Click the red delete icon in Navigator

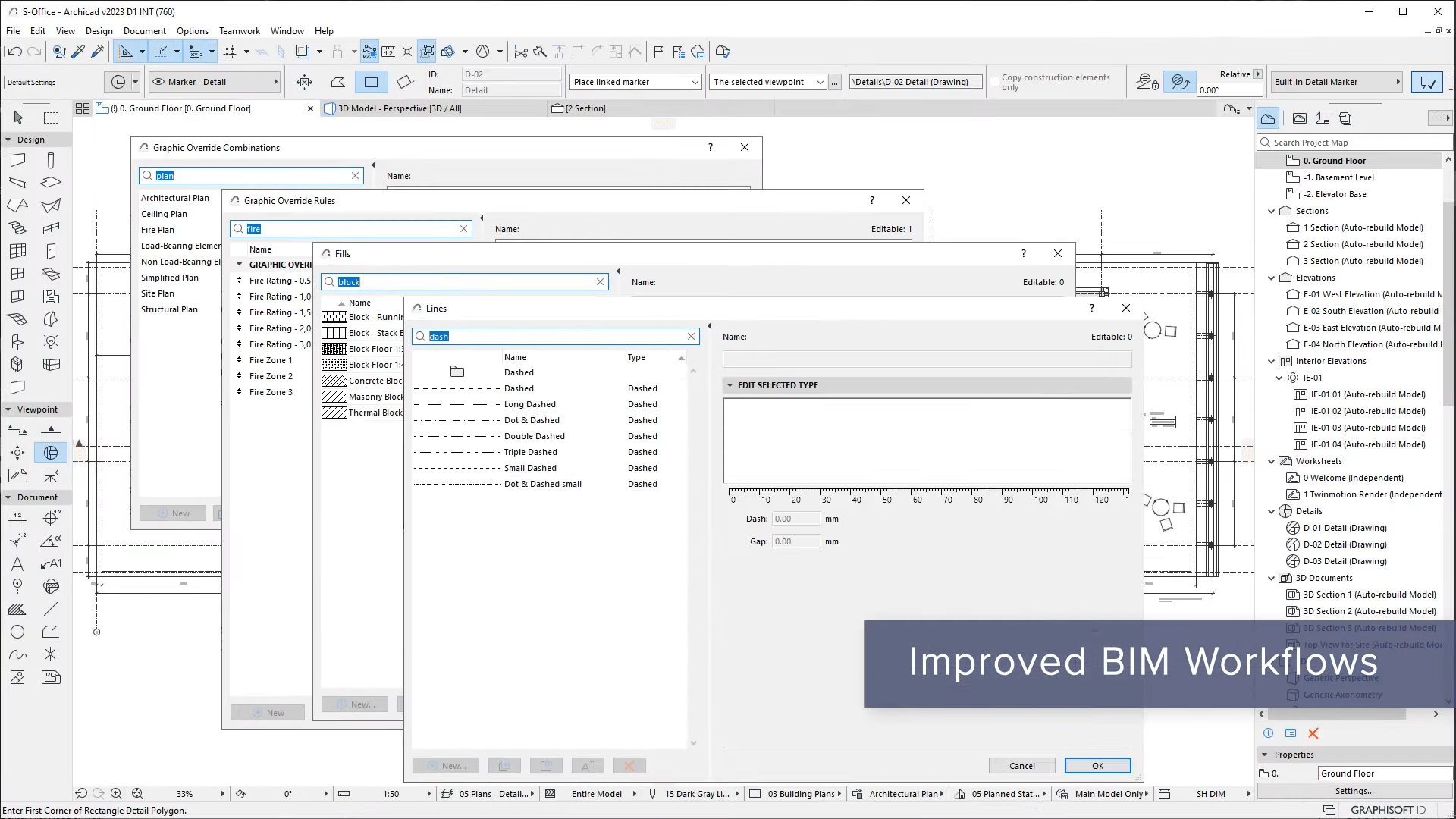point(1313,733)
